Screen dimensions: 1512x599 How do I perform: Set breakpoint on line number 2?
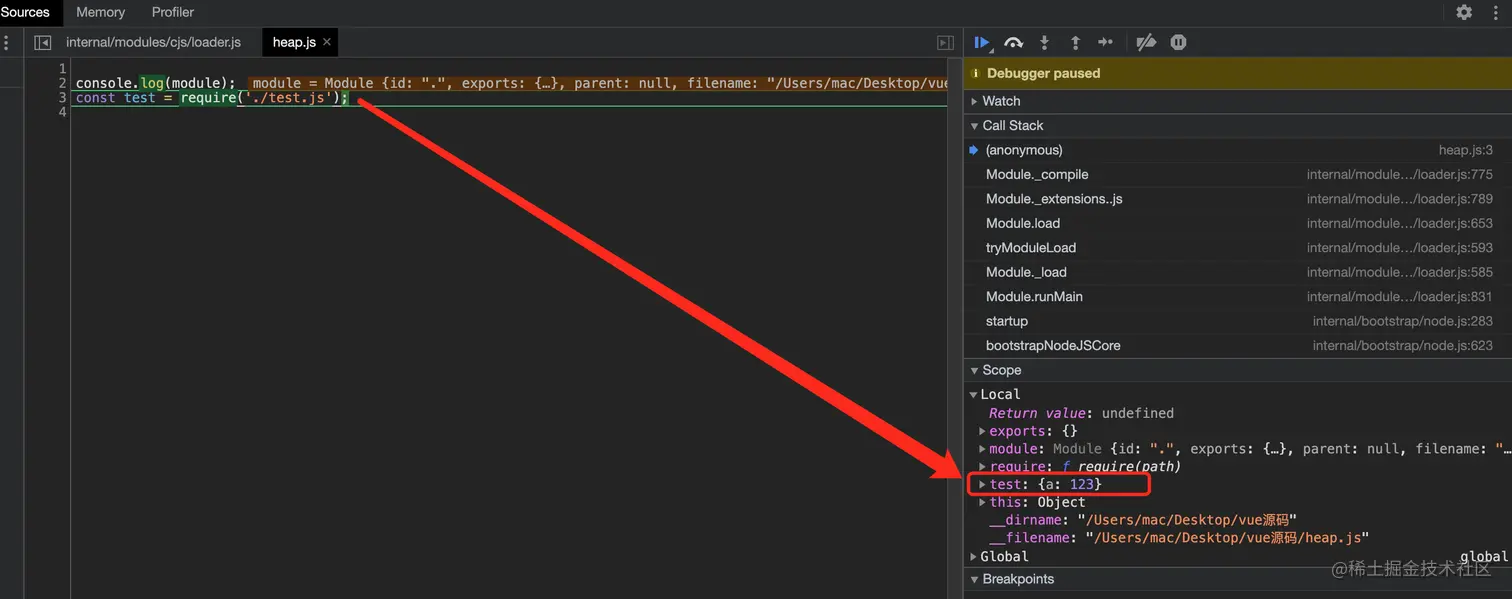(x=63, y=83)
